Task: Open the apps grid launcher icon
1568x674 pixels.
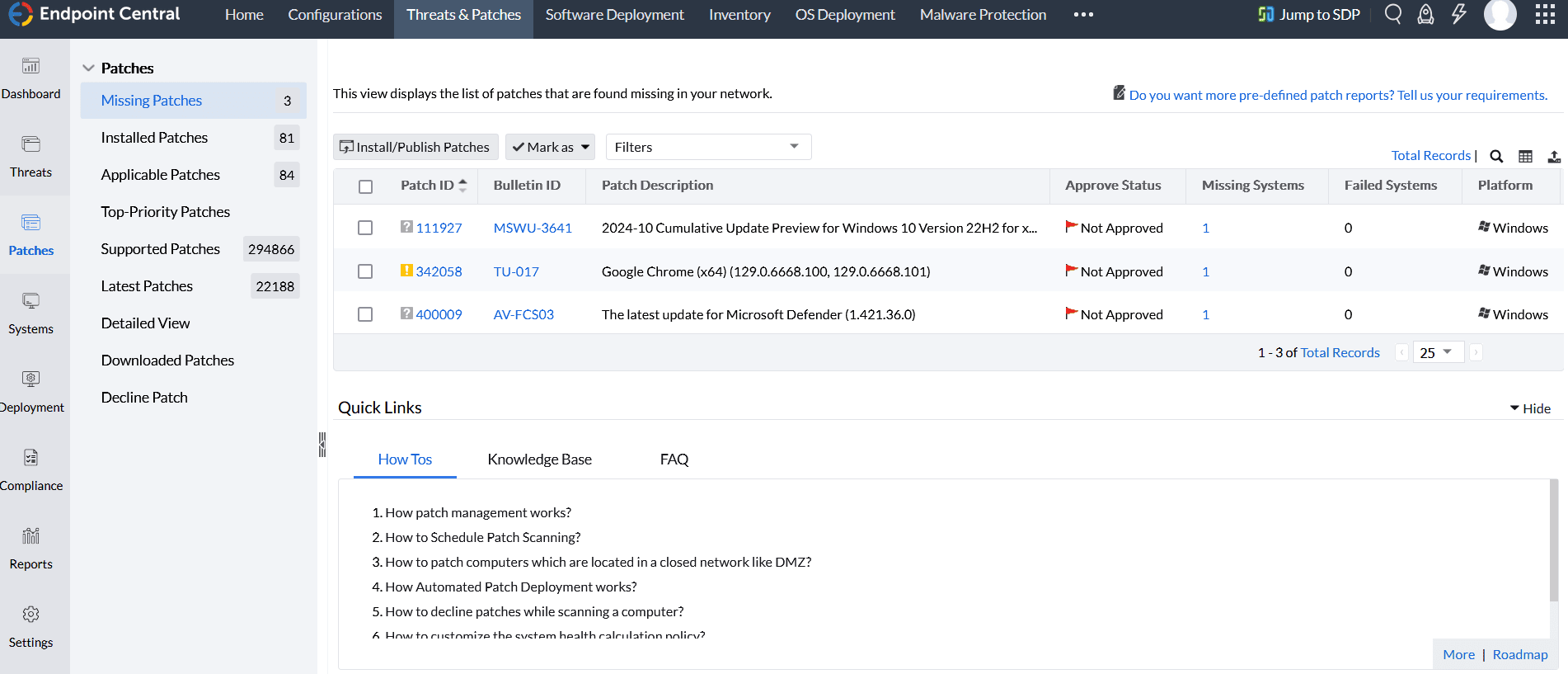Action: [x=1545, y=15]
